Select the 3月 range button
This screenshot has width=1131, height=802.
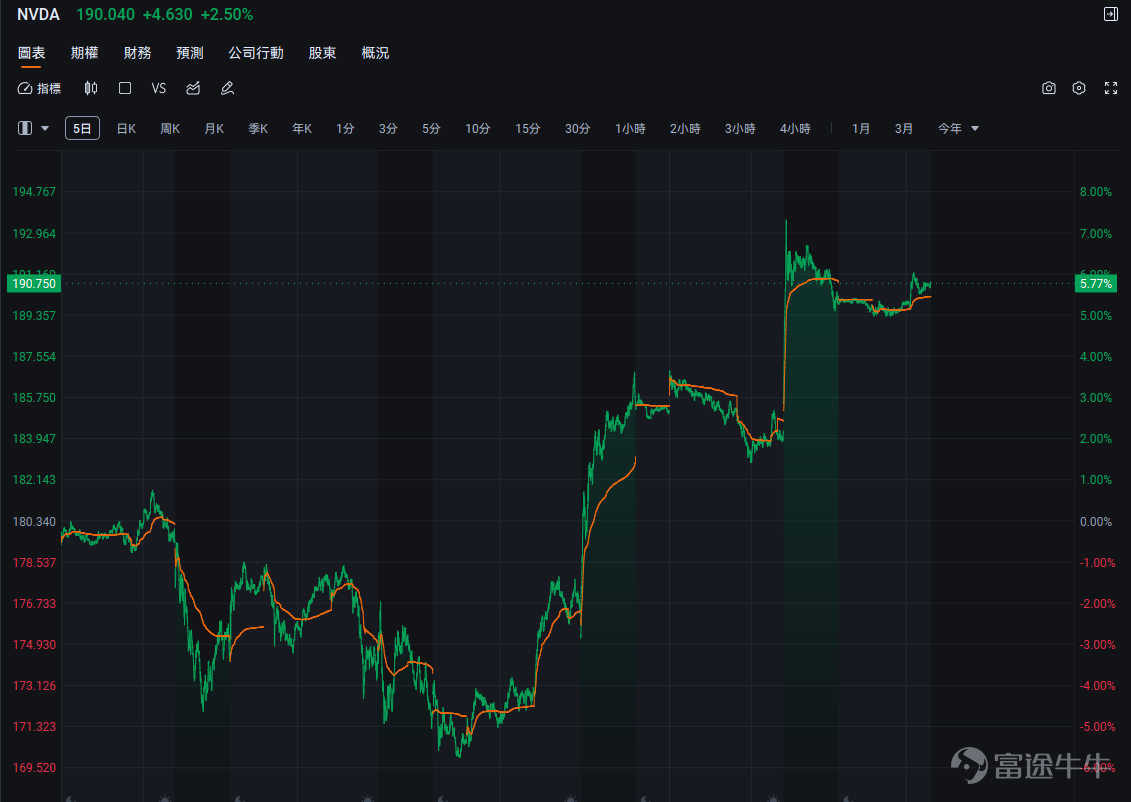pyautogui.click(x=904, y=128)
